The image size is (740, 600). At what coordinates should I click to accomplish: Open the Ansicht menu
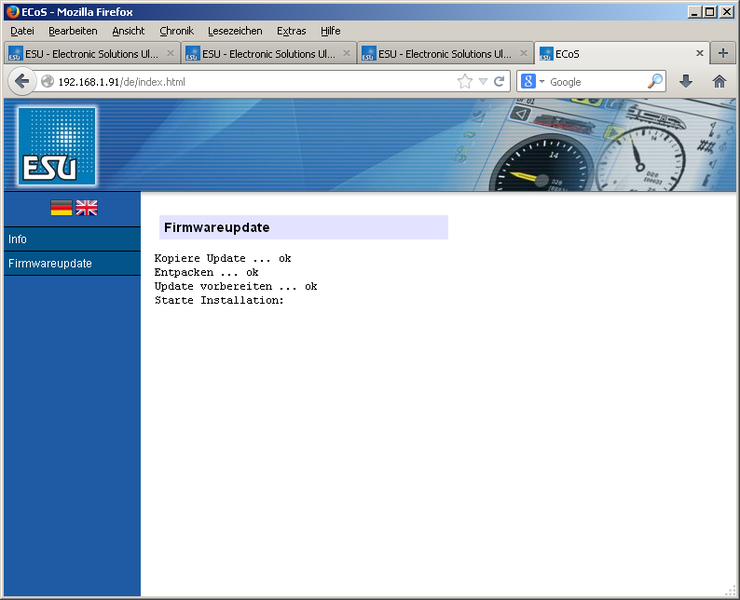[x=128, y=31]
